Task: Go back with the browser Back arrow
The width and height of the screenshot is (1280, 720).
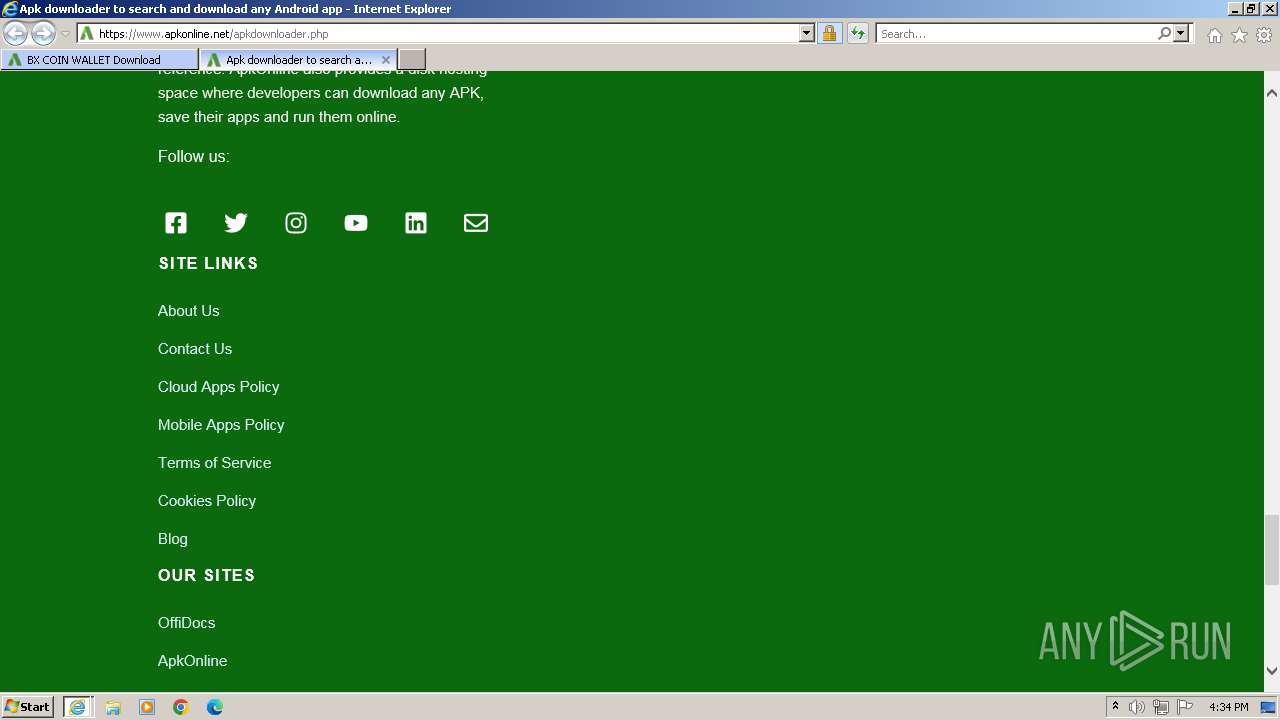Action: pyautogui.click(x=16, y=33)
